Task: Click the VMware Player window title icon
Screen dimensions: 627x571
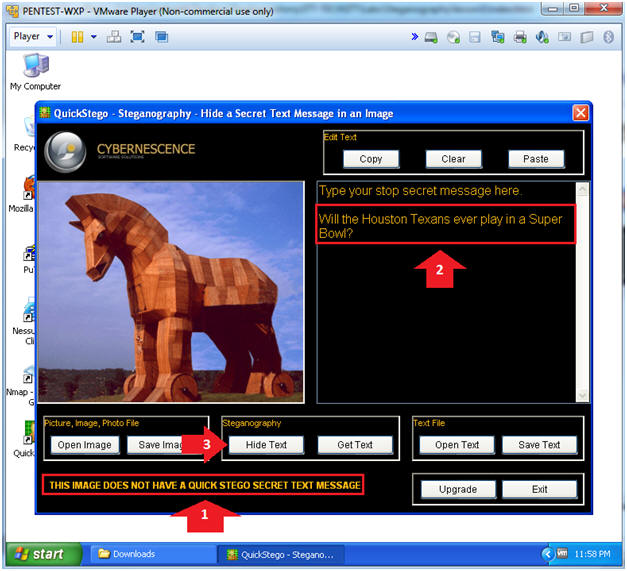Action: pyautogui.click(x=12, y=11)
